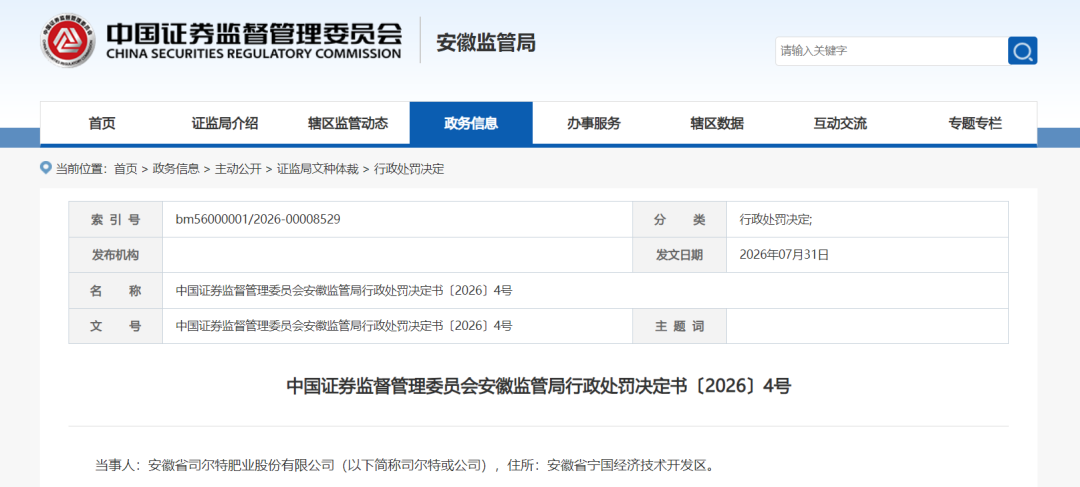Image resolution: width=1080 pixels, height=487 pixels.
Task: Go to 主动公开 in the breadcrumb
Action: pos(238,169)
